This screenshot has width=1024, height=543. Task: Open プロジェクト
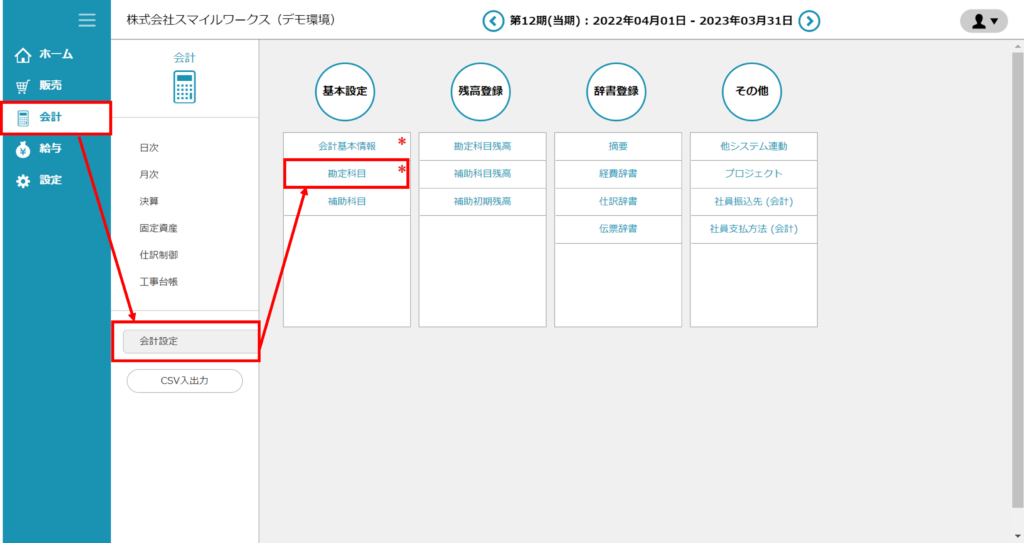point(754,174)
